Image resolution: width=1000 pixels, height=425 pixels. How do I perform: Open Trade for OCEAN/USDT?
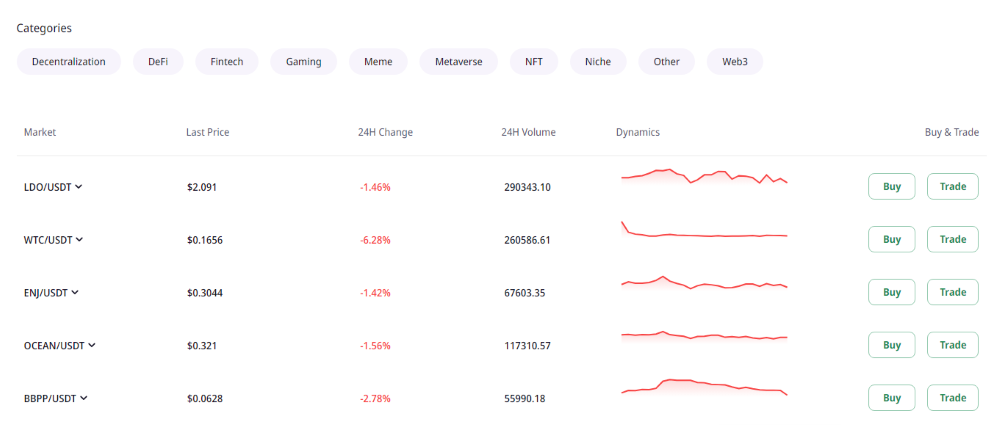coord(952,345)
